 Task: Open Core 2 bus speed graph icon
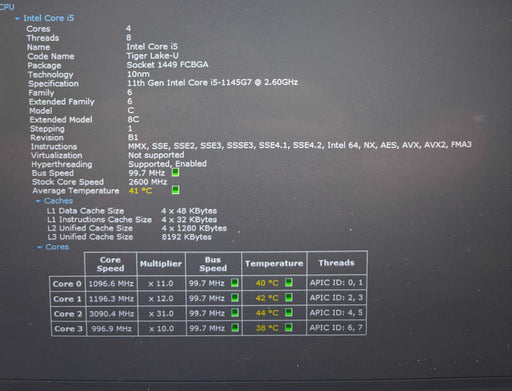tap(235, 313)
